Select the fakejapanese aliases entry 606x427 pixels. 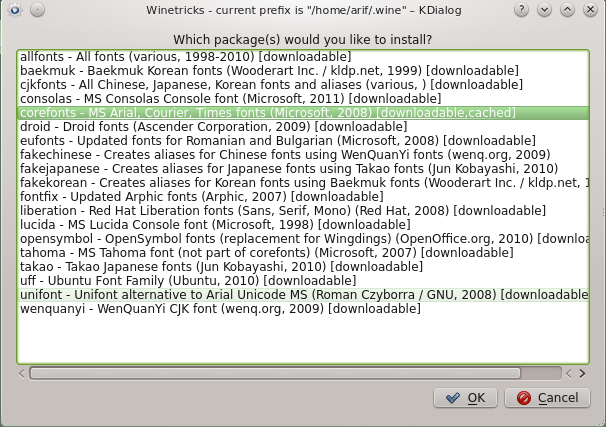tap(303, 168)
